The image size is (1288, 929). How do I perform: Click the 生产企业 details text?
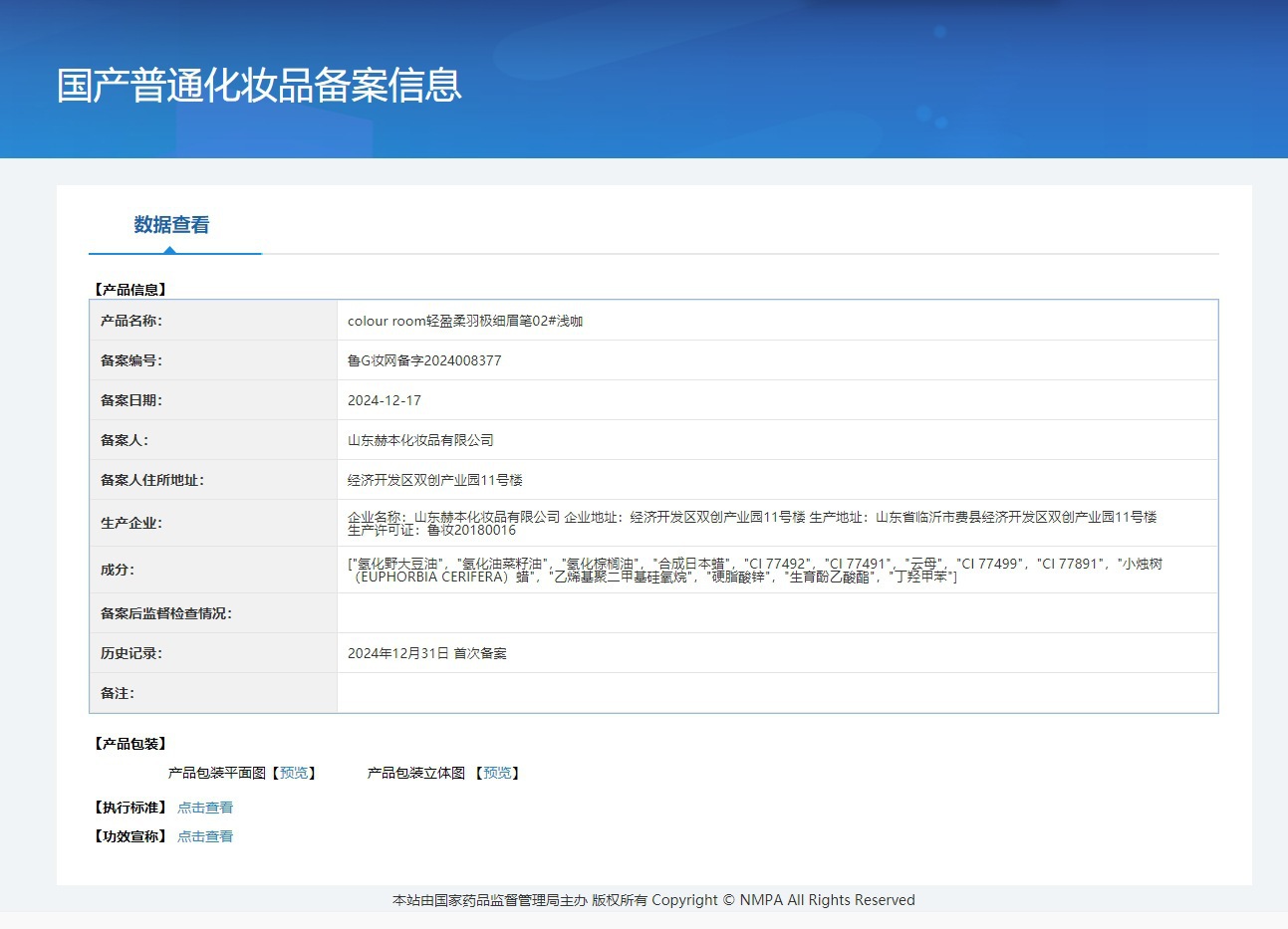pos(752,523)
